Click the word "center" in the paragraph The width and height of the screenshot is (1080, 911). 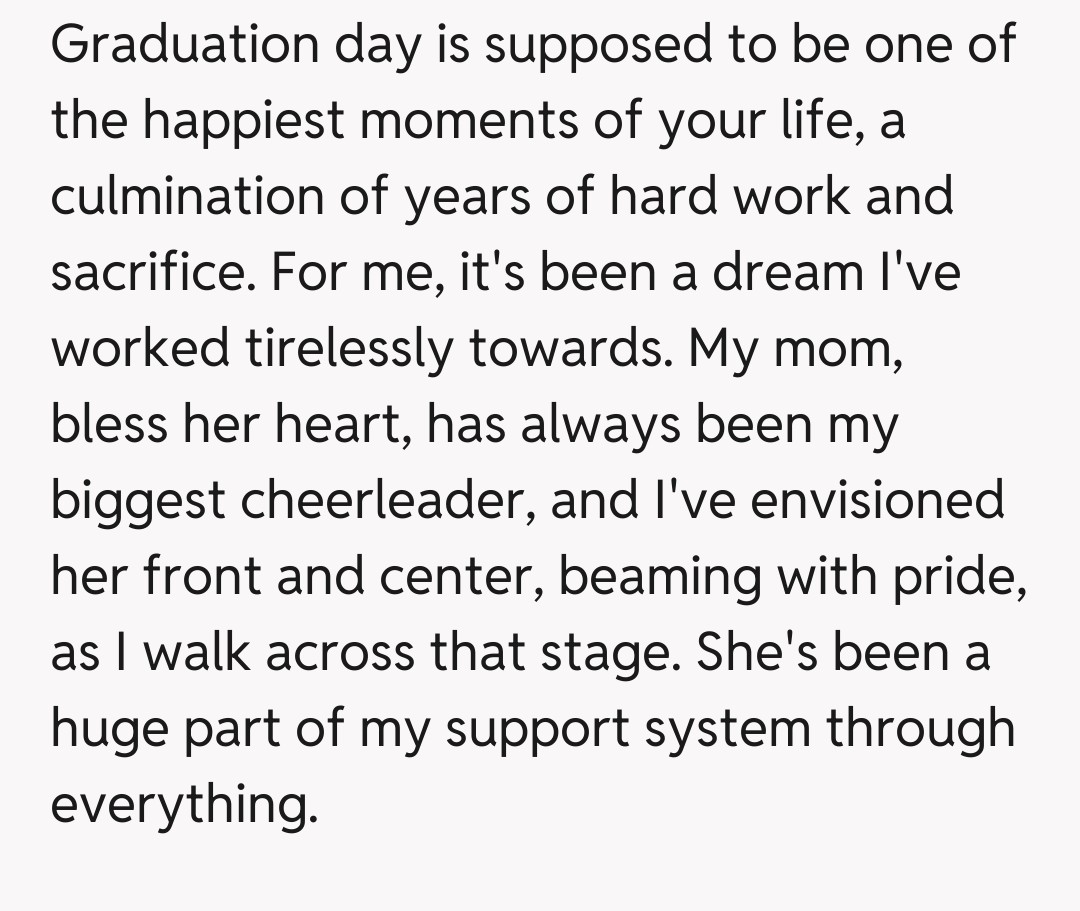click(x=474, y=575)
